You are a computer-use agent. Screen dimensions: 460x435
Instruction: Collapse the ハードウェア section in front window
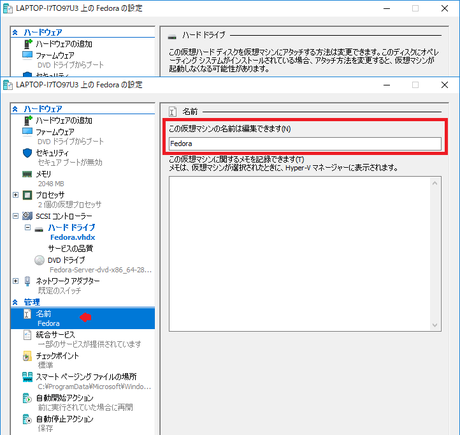pyautogui.click(x=15, y=109)
